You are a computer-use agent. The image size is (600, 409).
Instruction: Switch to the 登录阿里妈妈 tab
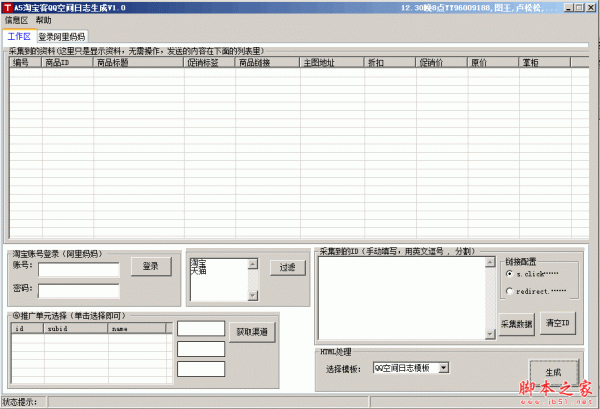(x=62, y=37)
